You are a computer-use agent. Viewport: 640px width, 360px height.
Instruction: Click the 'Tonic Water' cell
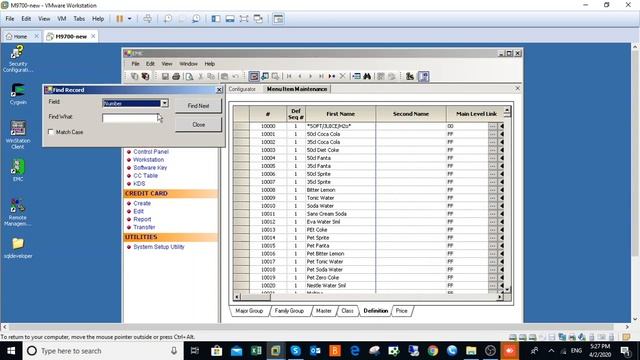[340, 198]
